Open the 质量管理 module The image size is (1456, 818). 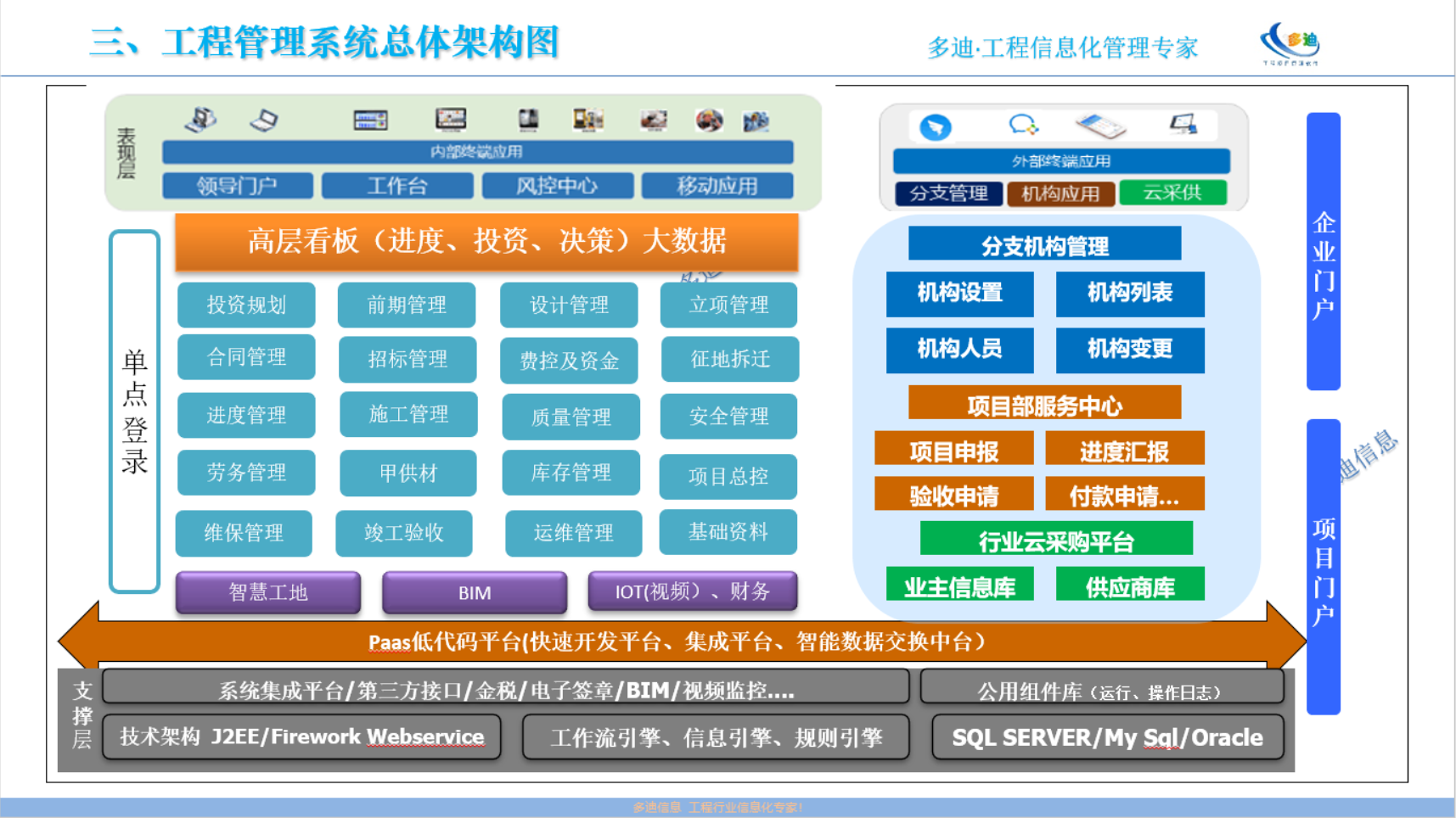pyautogui.click(x=571, y=417)
